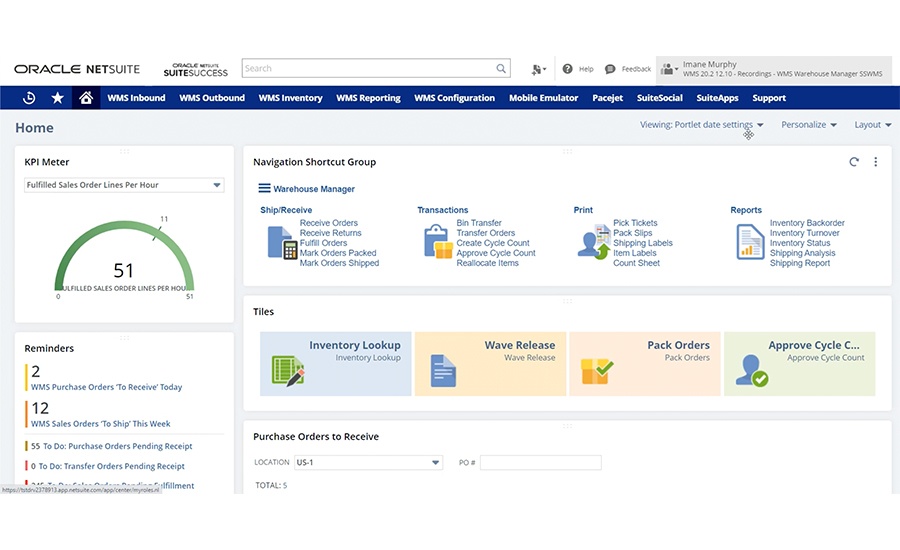The width and height of the screenshot is (900, 550).
Task: Click the Help question mark icon
Action: click(567, 69)
